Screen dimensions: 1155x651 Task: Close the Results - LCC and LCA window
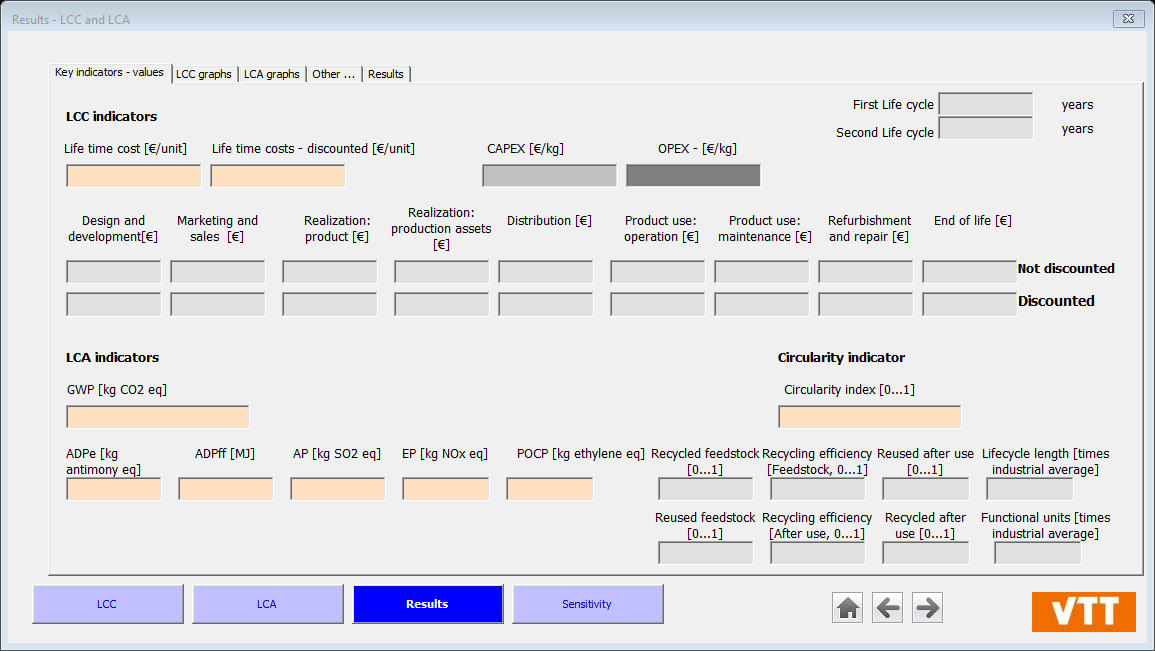click(1128, 19)
